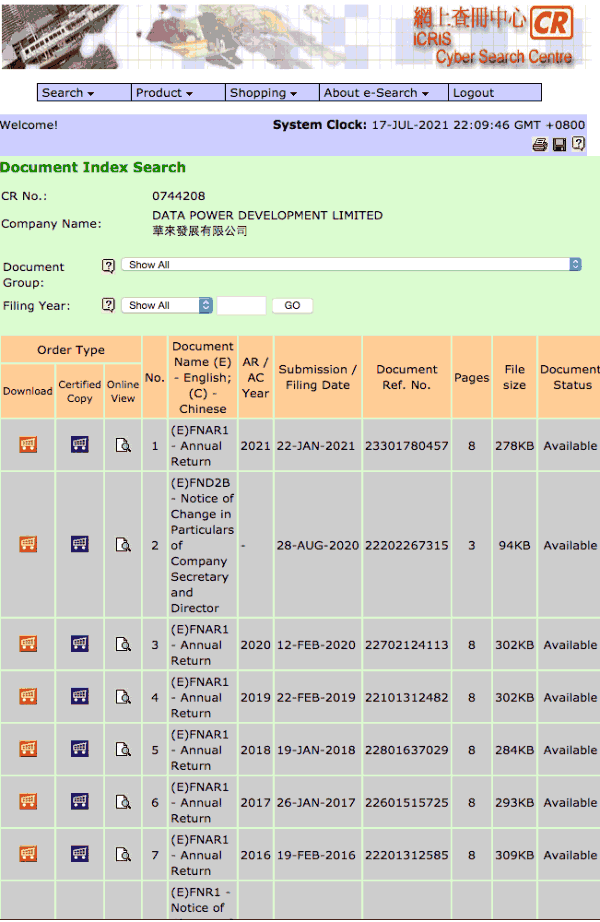Open the About e-Search menu

[x=384, y=93]
